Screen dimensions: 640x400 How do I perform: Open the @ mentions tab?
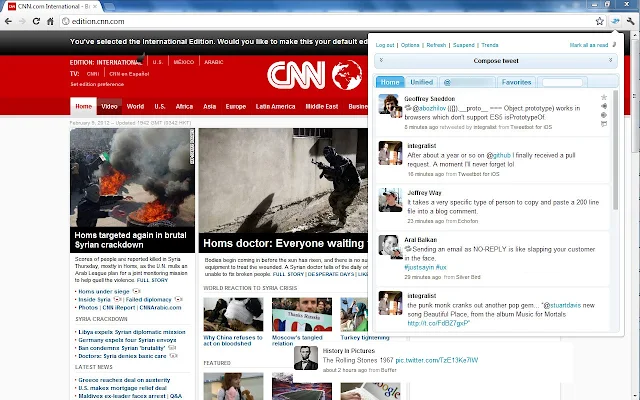tap(468, 82)
